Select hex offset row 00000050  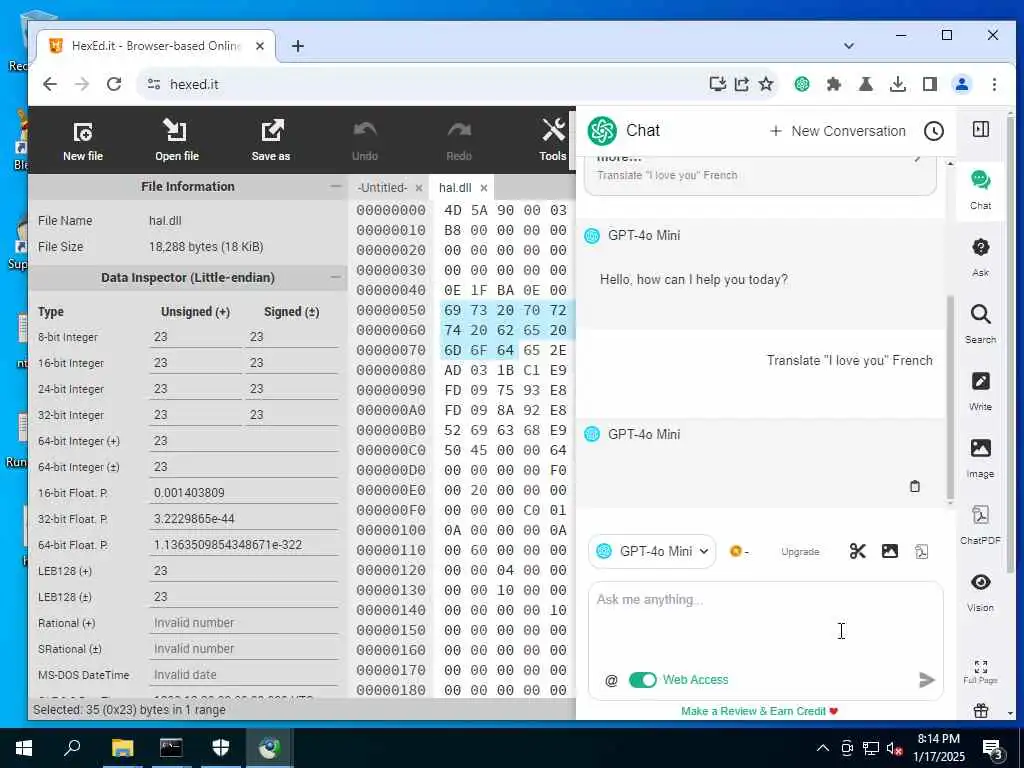click(x=391, y=310)
